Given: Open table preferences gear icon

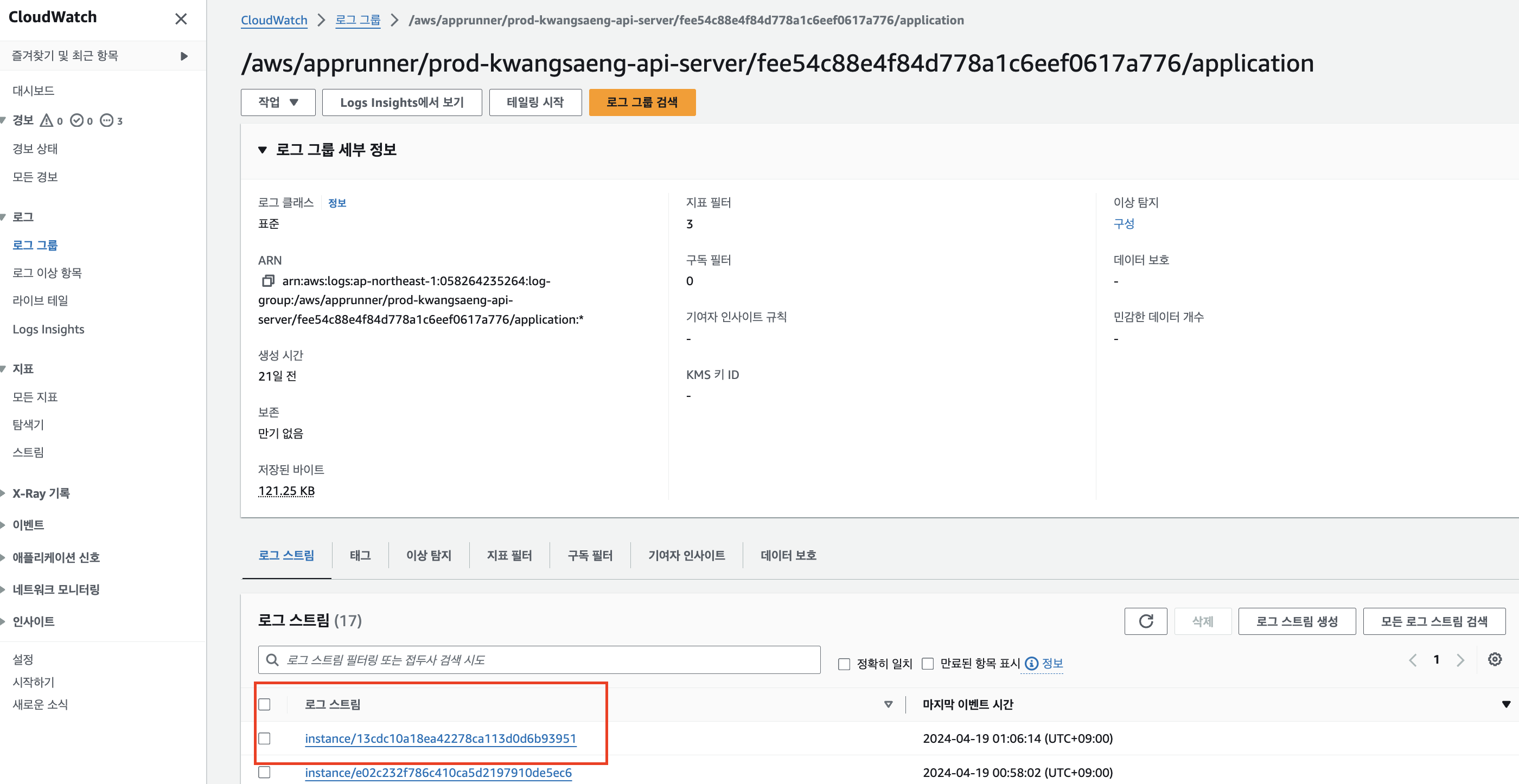Looking at the screenshot, I should [1494, 660].
